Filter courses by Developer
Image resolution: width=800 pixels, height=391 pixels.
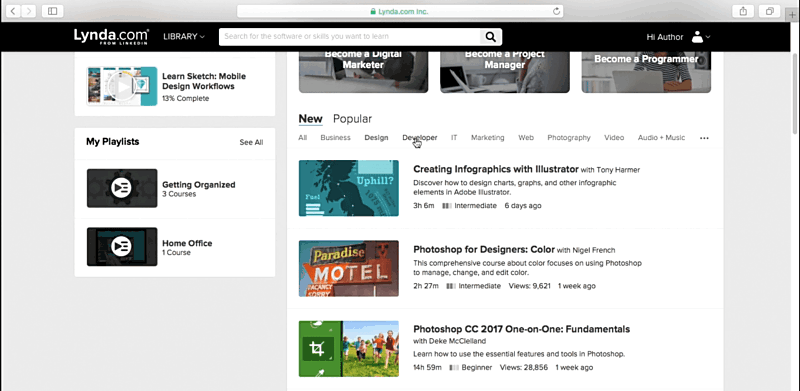click(419, 138)
